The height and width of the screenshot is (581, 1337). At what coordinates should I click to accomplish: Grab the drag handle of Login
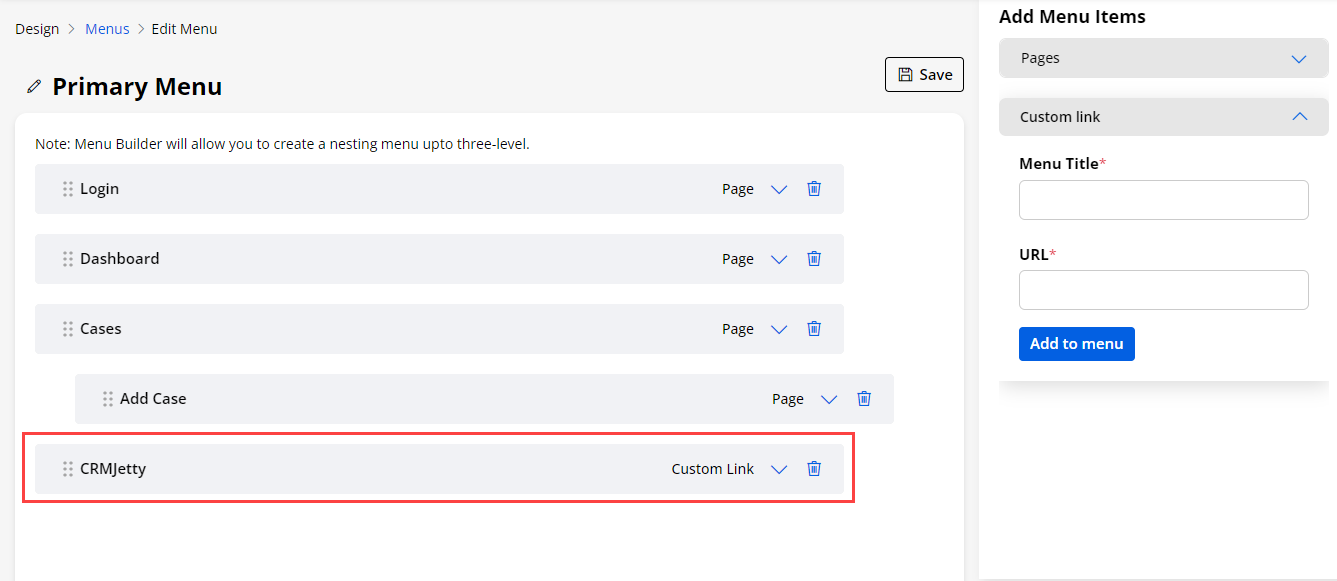(68, 189)
